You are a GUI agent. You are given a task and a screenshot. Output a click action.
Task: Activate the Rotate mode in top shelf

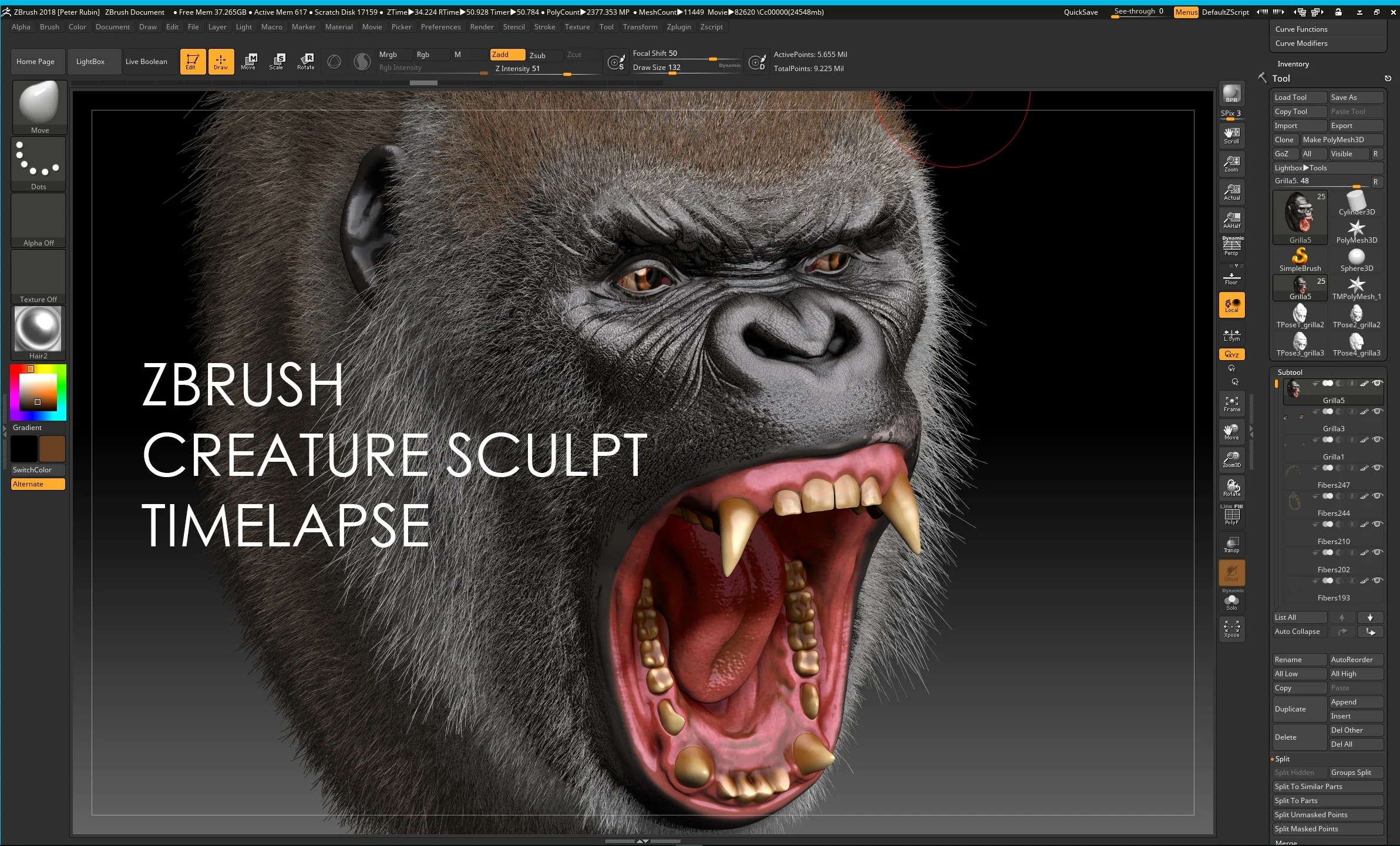pos(305,61)
